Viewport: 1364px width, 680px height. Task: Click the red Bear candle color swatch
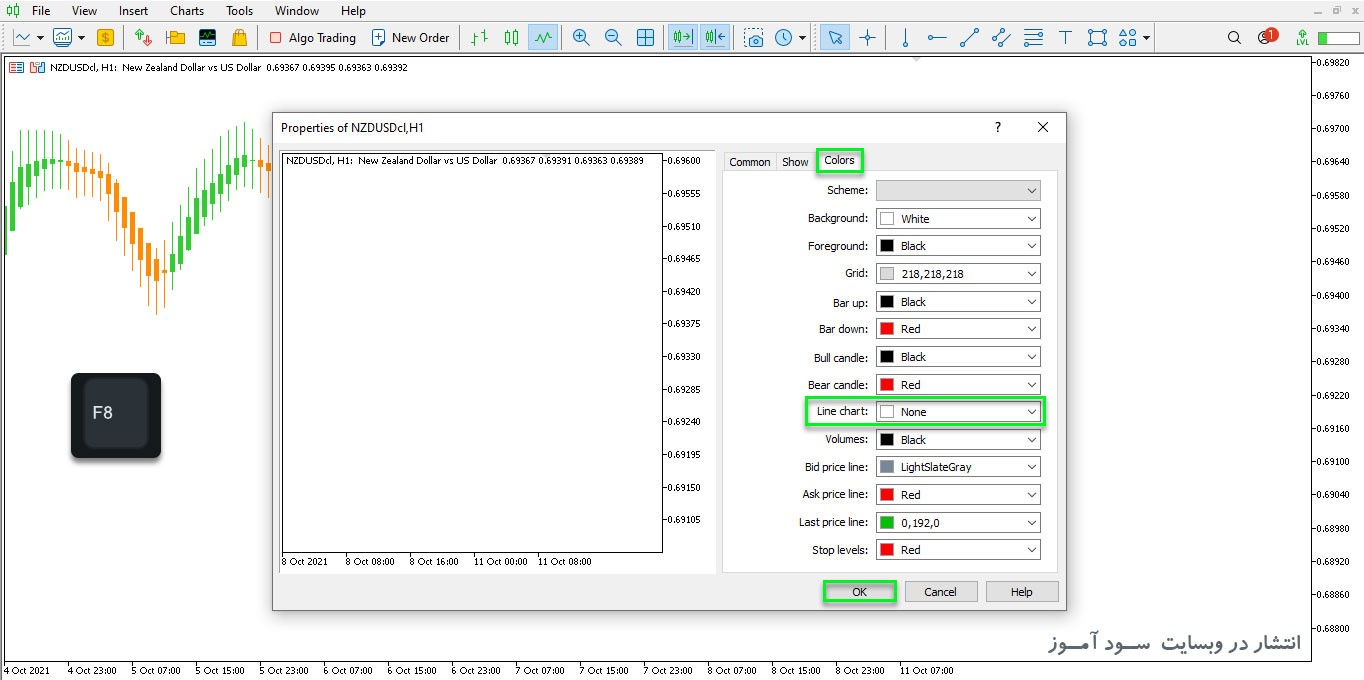point(887,385)
